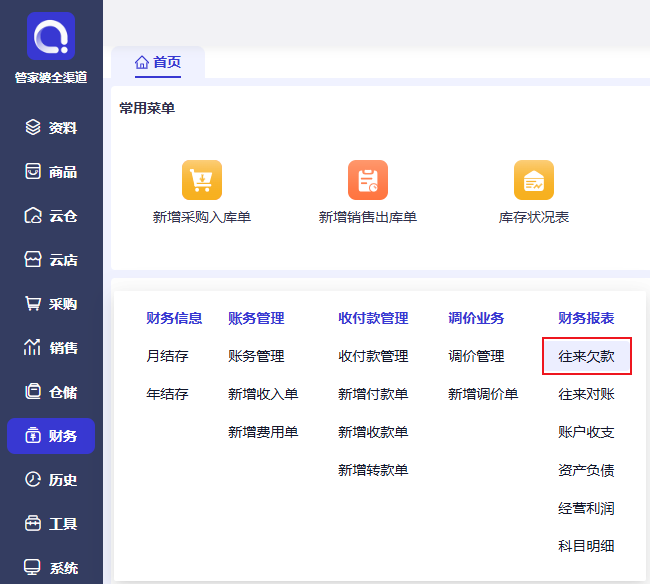
Task: Click the 管家婆全渠道 app logo
Action: coord(51,36)
